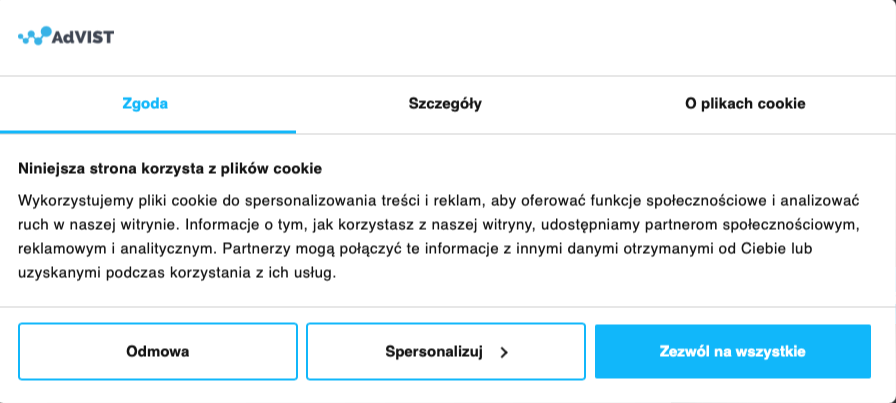Open the Spersonalizuj options button
The image size is (896, 403).
pyautogui.click(x=435, y=351)
